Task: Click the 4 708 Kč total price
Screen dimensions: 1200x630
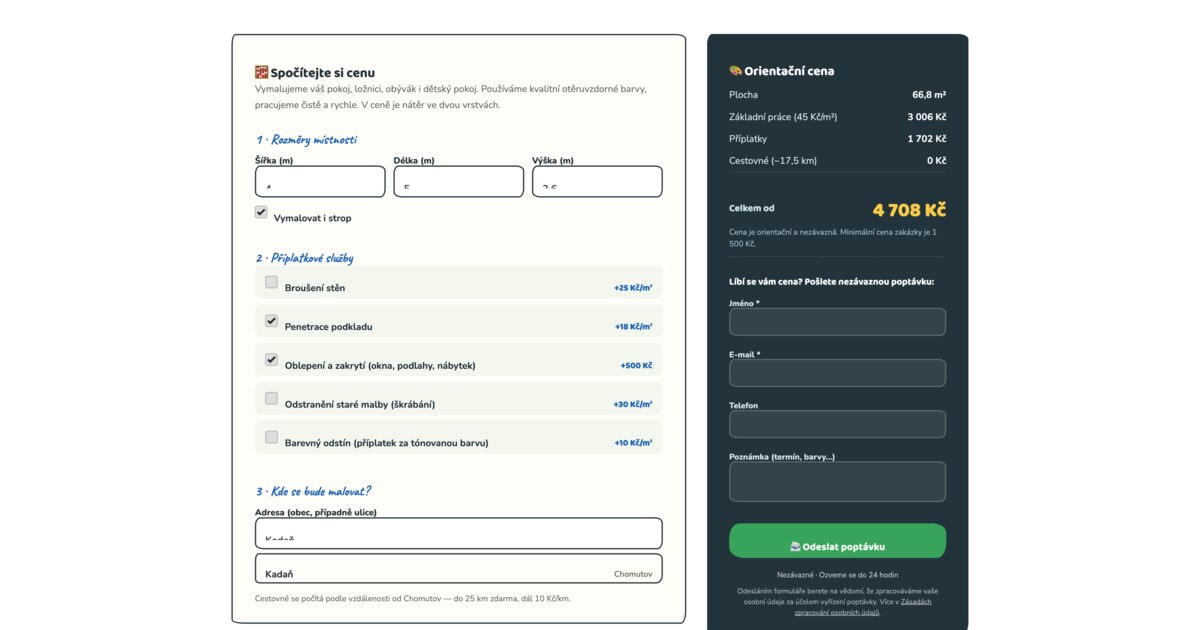Action: [x=909, y=210]
